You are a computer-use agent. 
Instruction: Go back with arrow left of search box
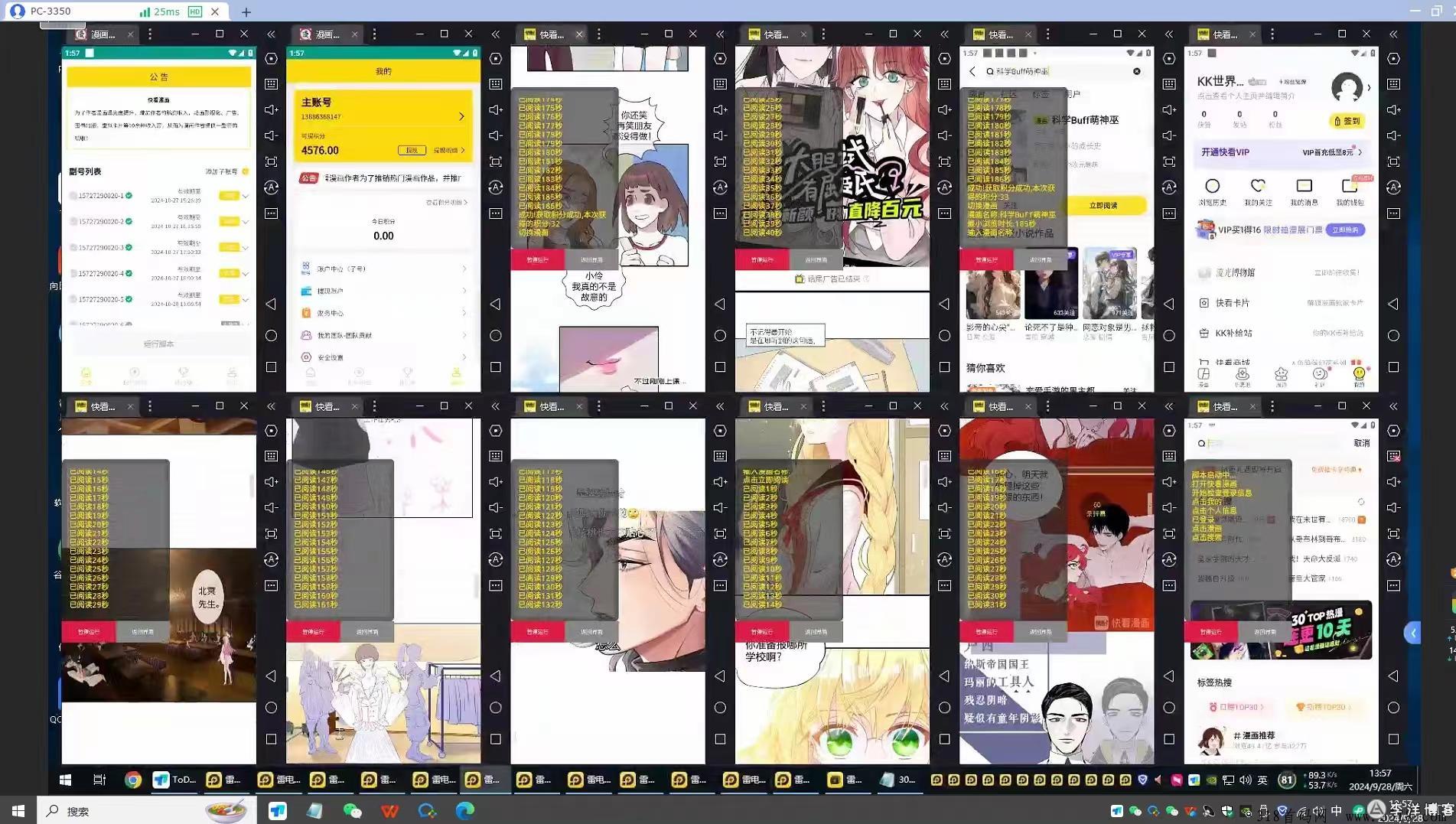click(972, 71)
